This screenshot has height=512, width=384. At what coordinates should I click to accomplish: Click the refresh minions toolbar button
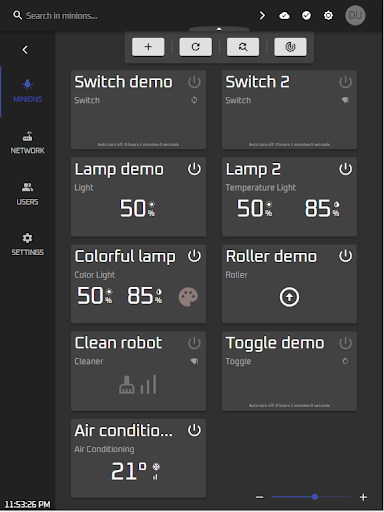click(x=195, y=47)
